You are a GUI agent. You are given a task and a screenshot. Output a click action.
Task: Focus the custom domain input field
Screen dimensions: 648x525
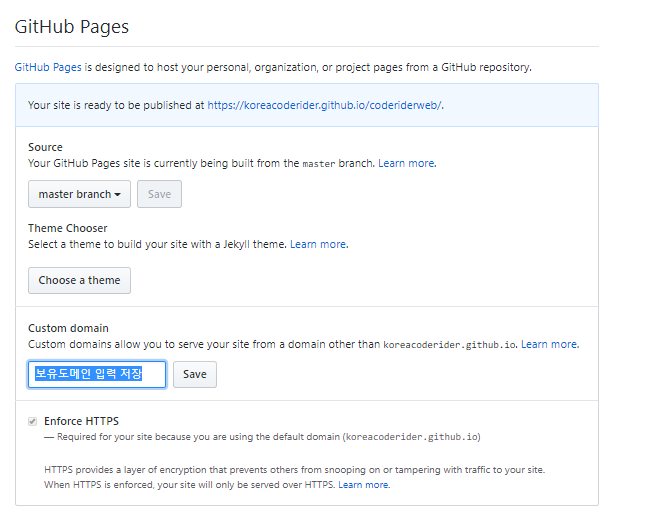coord(97,375)
